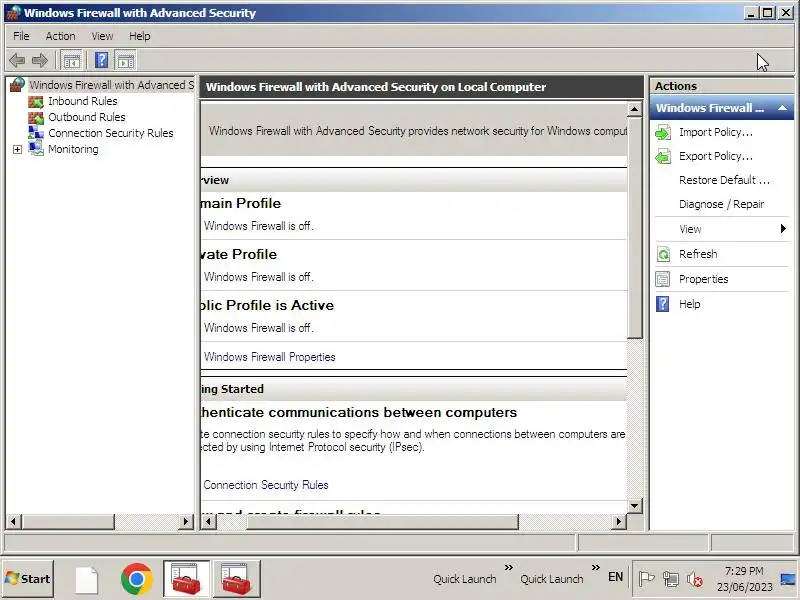The width and height of the screenshot is (800, 600).
Task: Click tree pane horizontal scroll left arrow
Action: pos(13,521)
